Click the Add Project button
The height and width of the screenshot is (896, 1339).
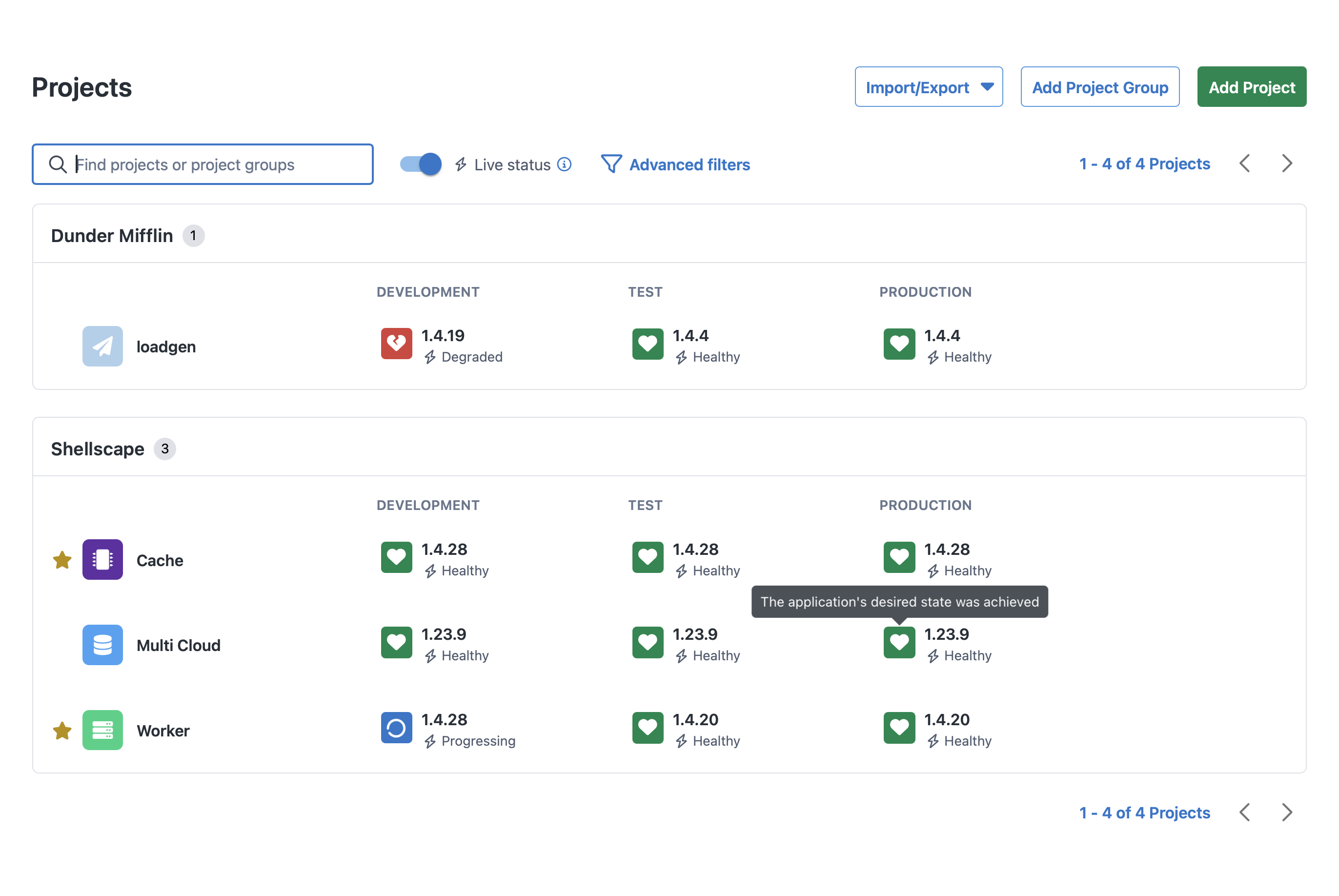click(x=1252, y=87)
